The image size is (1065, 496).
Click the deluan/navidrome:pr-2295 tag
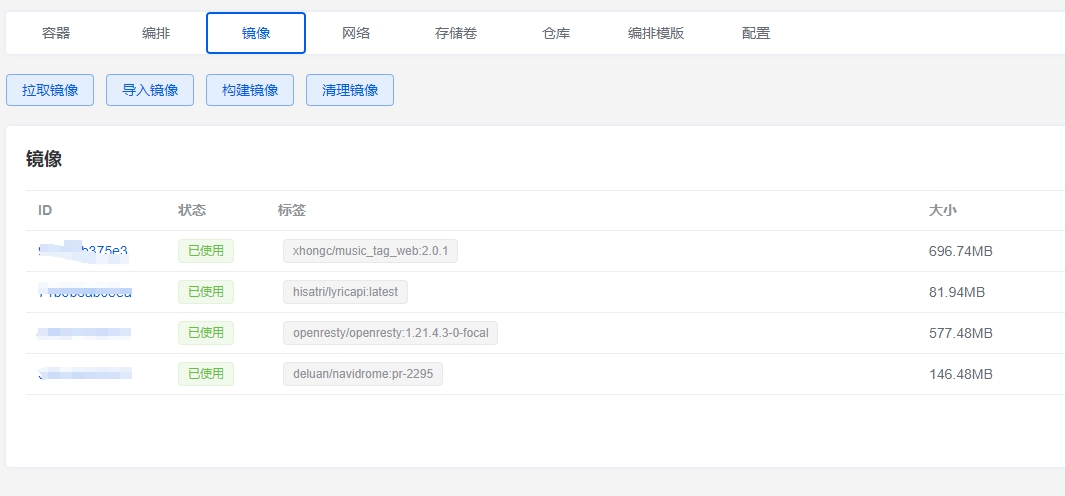pyautogui.click(x=362, y=374)
